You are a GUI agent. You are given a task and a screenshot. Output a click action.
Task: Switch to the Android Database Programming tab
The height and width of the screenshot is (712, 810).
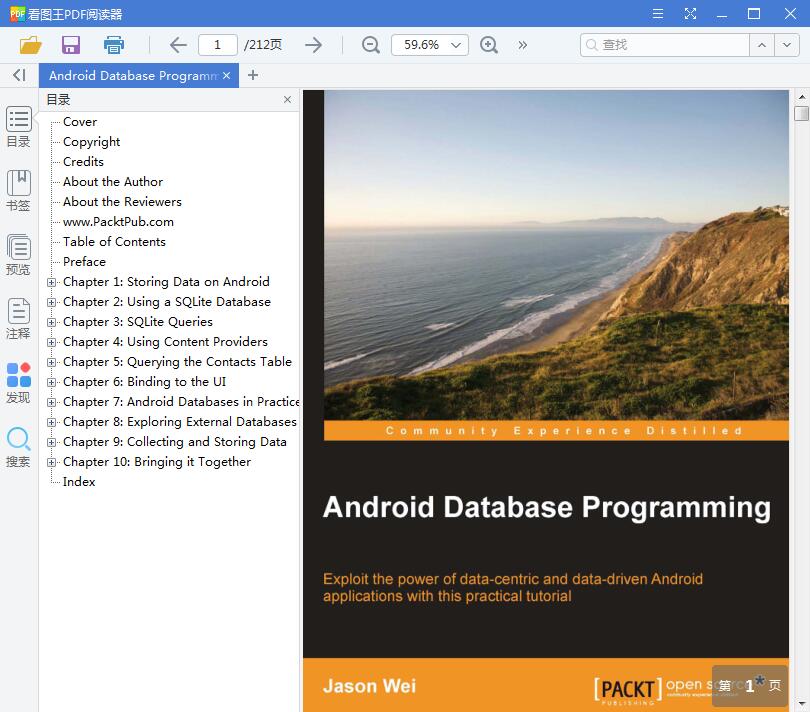pyautogui.click(x=133, y=75)
